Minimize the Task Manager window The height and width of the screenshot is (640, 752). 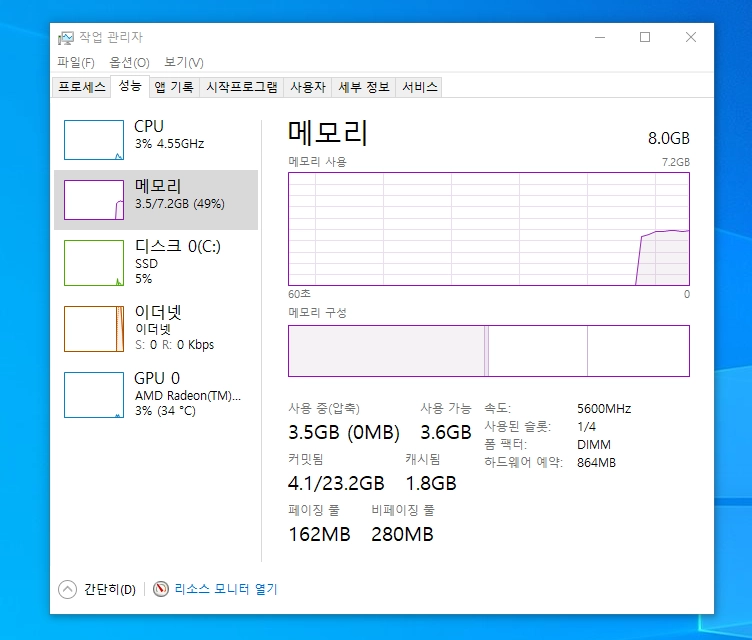pyautogui.click(x=600, y=37)
